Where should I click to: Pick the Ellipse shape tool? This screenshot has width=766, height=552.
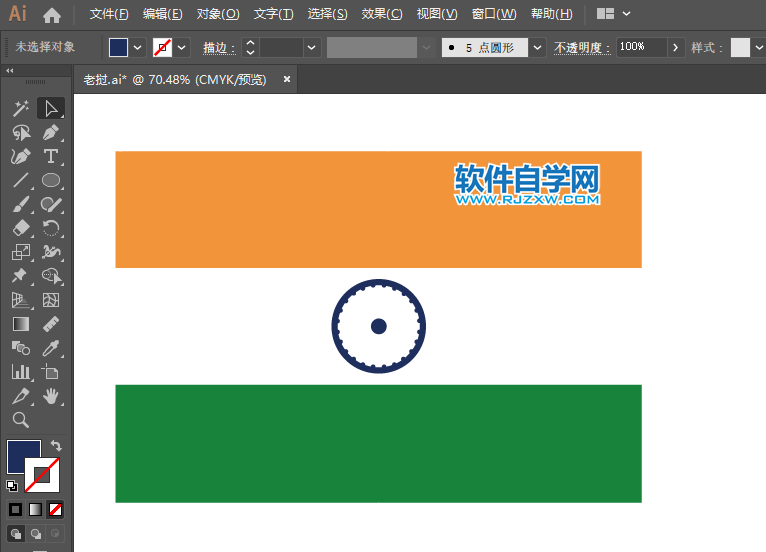(51, 181)
